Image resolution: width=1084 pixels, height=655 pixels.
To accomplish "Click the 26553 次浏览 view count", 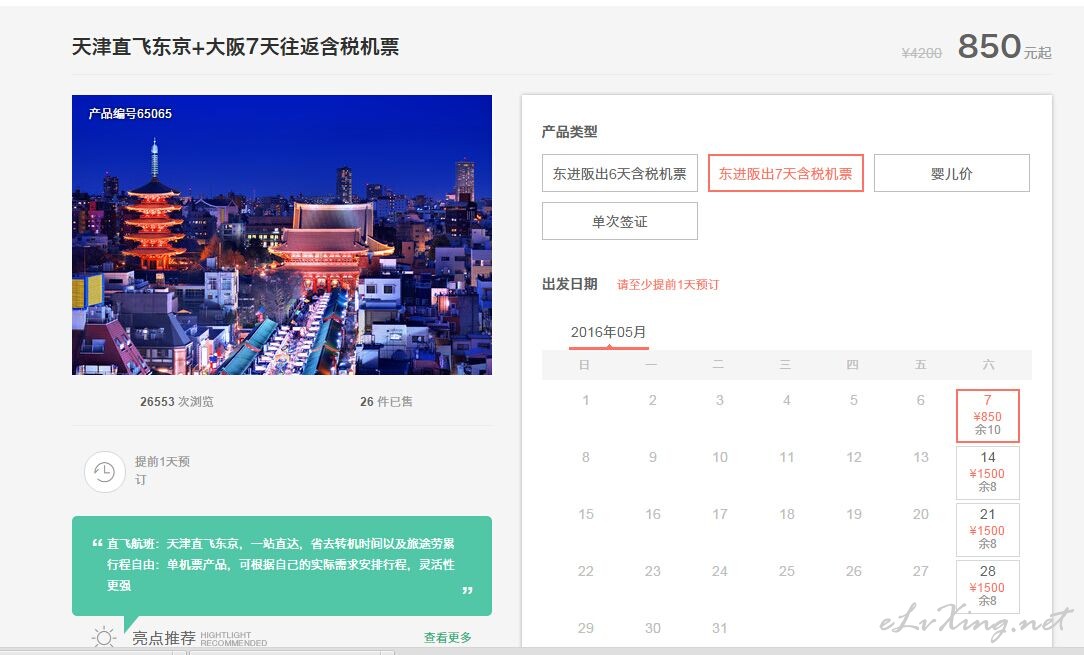I will pos(176,402).
